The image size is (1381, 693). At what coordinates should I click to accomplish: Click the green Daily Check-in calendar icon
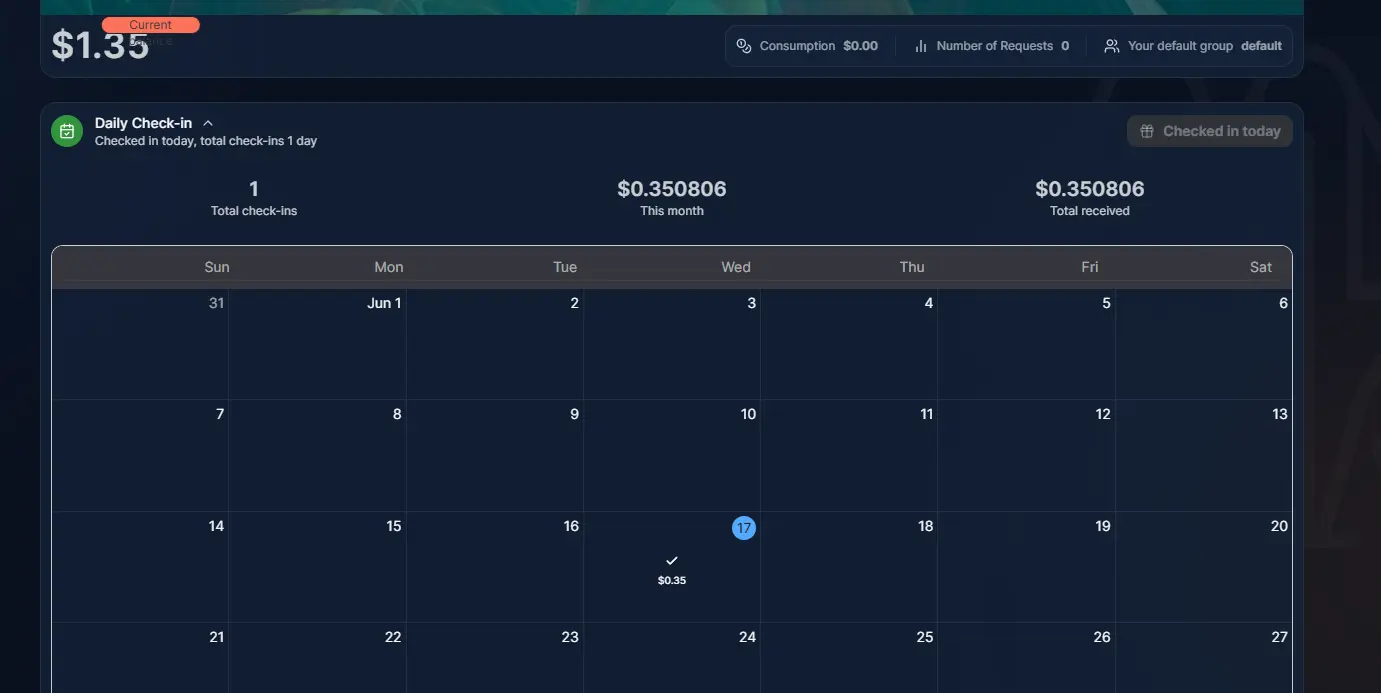click(x=67, y=131)
